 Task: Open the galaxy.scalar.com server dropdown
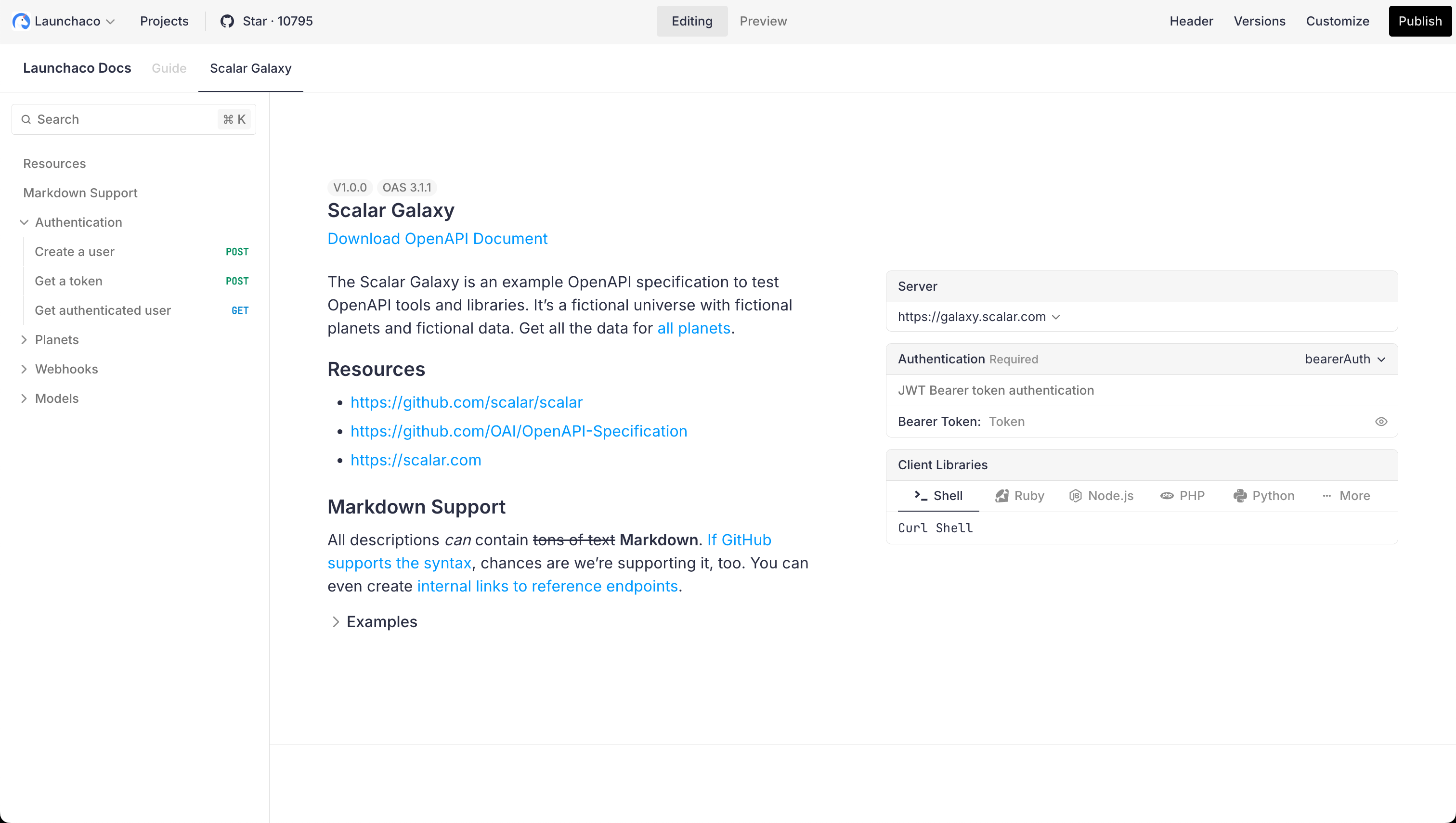pyautogui.click(x=979, y=317)
